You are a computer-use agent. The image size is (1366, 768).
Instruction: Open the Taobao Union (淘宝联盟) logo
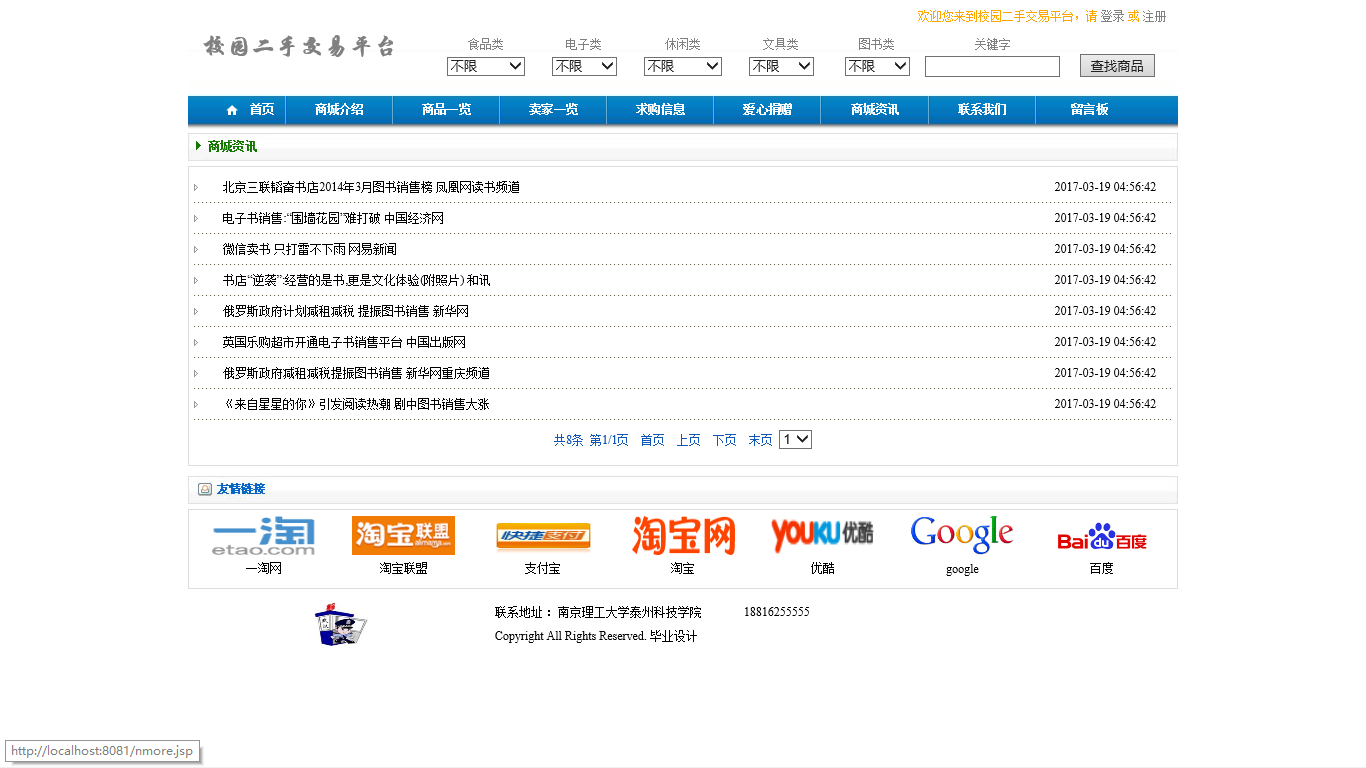[403, 536]
